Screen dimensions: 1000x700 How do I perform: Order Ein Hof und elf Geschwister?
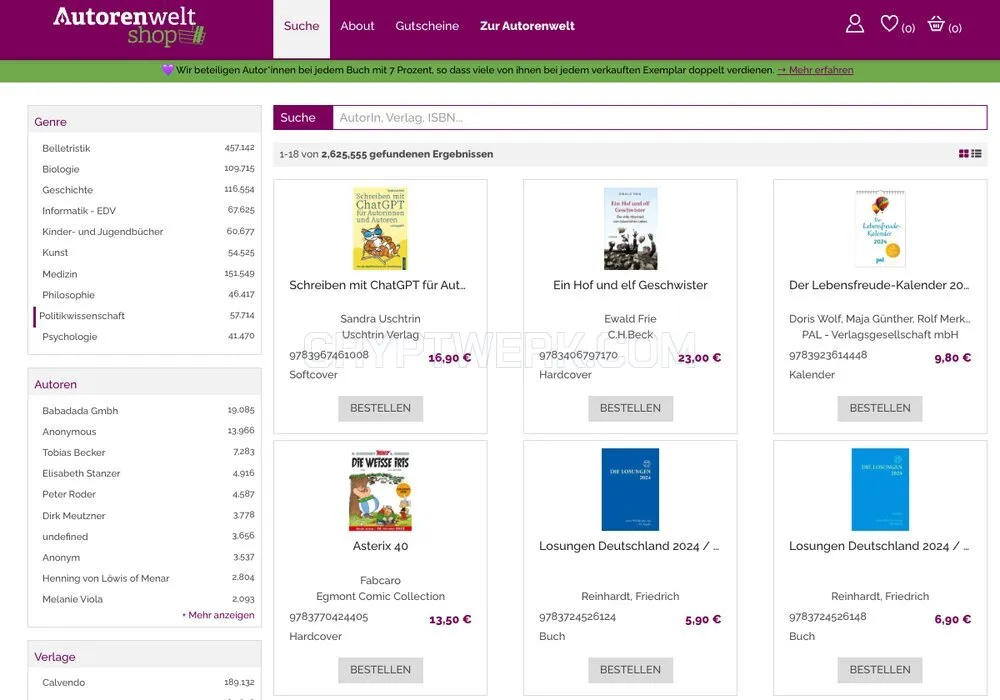(x=630, y=408)
